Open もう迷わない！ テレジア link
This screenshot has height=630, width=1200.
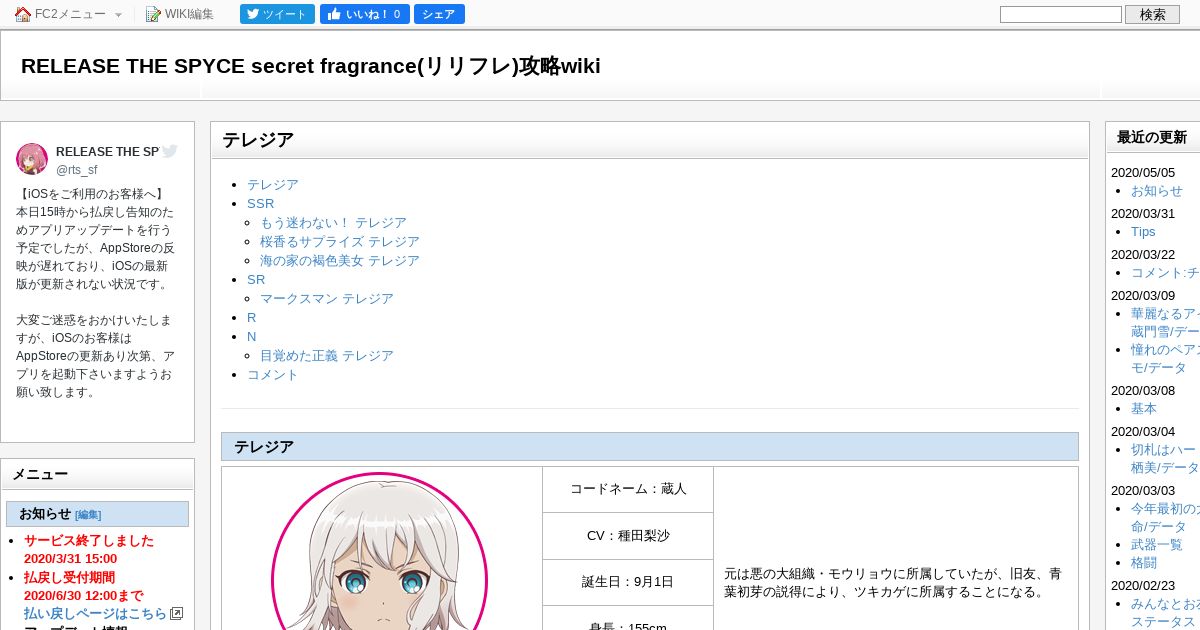(333, 223)
